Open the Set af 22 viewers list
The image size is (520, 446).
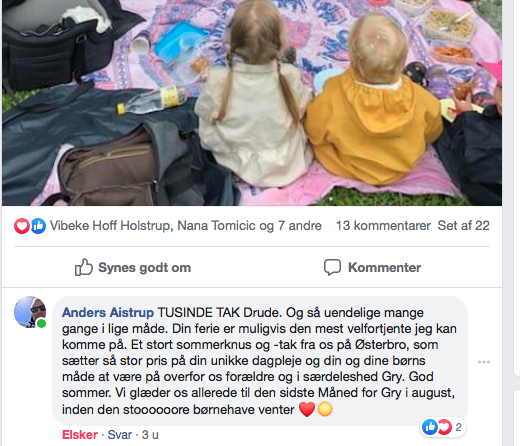(463, 226)
